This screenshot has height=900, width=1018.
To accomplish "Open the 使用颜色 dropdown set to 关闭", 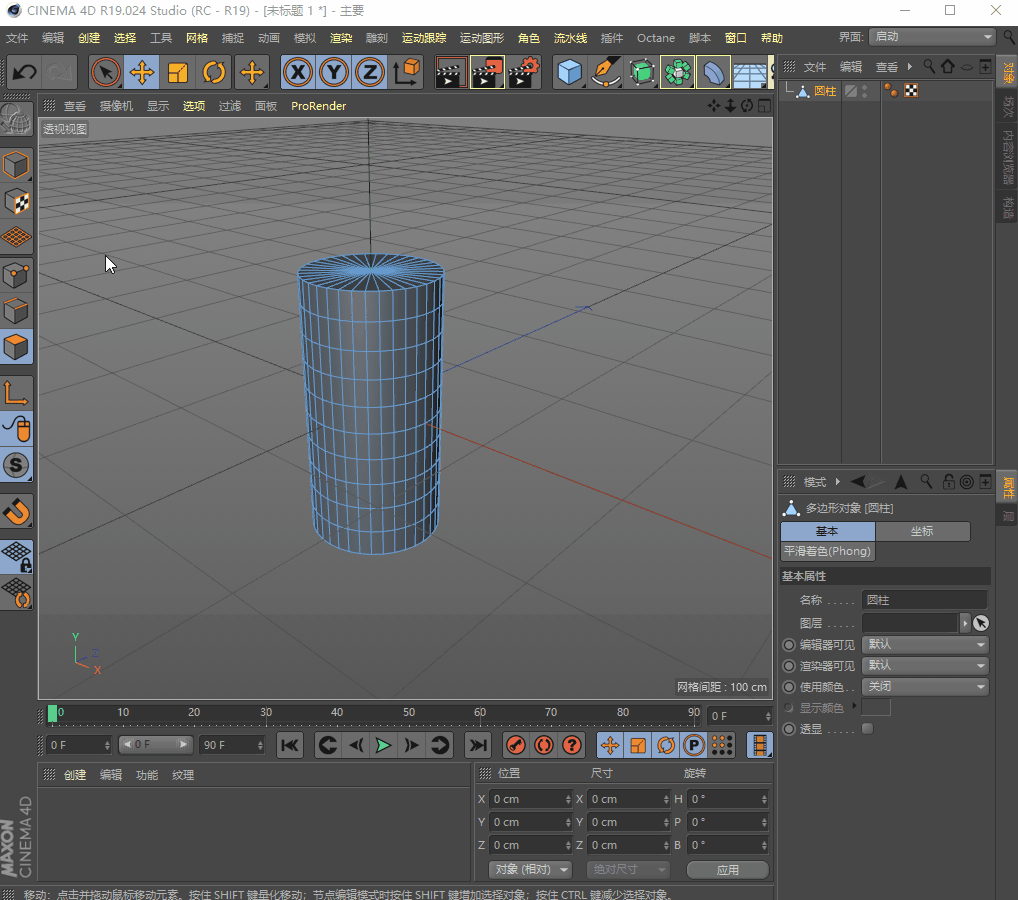I will pyautogui.click(x=924, y=687).
